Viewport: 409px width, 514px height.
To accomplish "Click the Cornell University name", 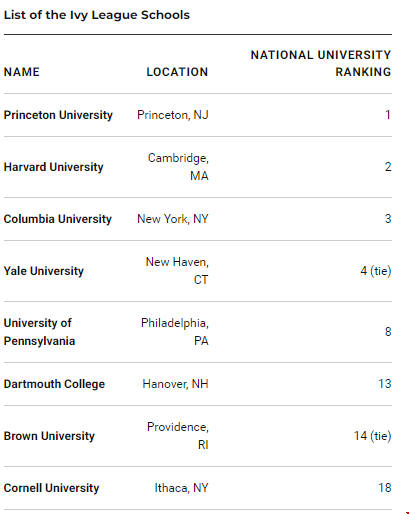I will (52, 488).
